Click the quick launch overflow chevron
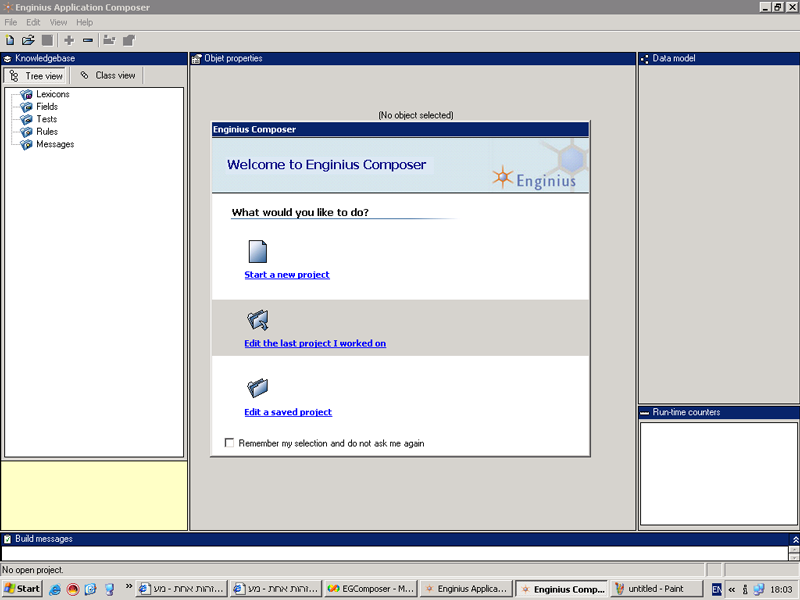The width and height of the screenshot is (800, 600). click(129, 587)
